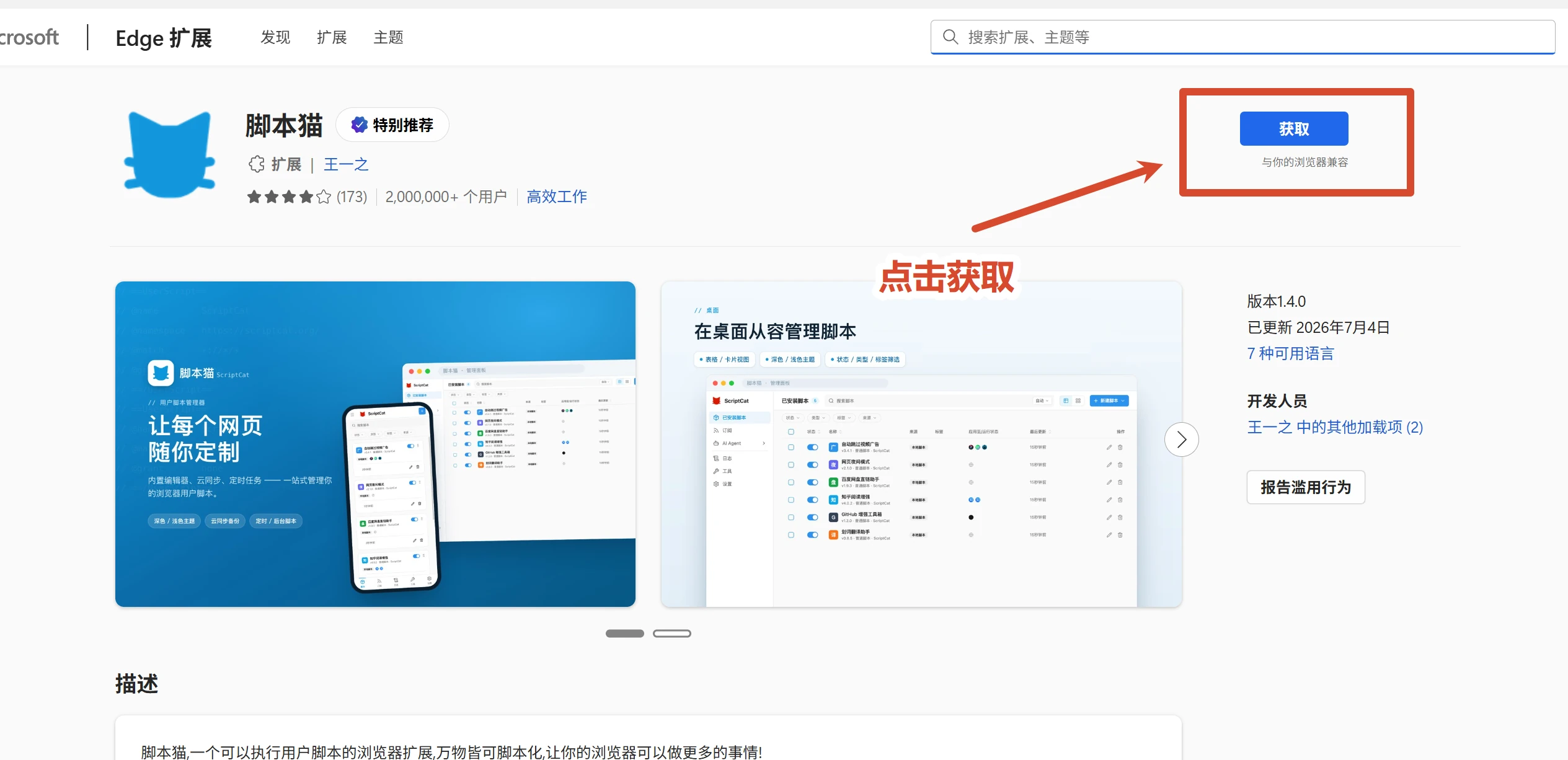Image resolution: width=1568 pixels, height=760 pixels.
Task: Click the 与你的浏览器兼容 text
Action: [1304, 162]
